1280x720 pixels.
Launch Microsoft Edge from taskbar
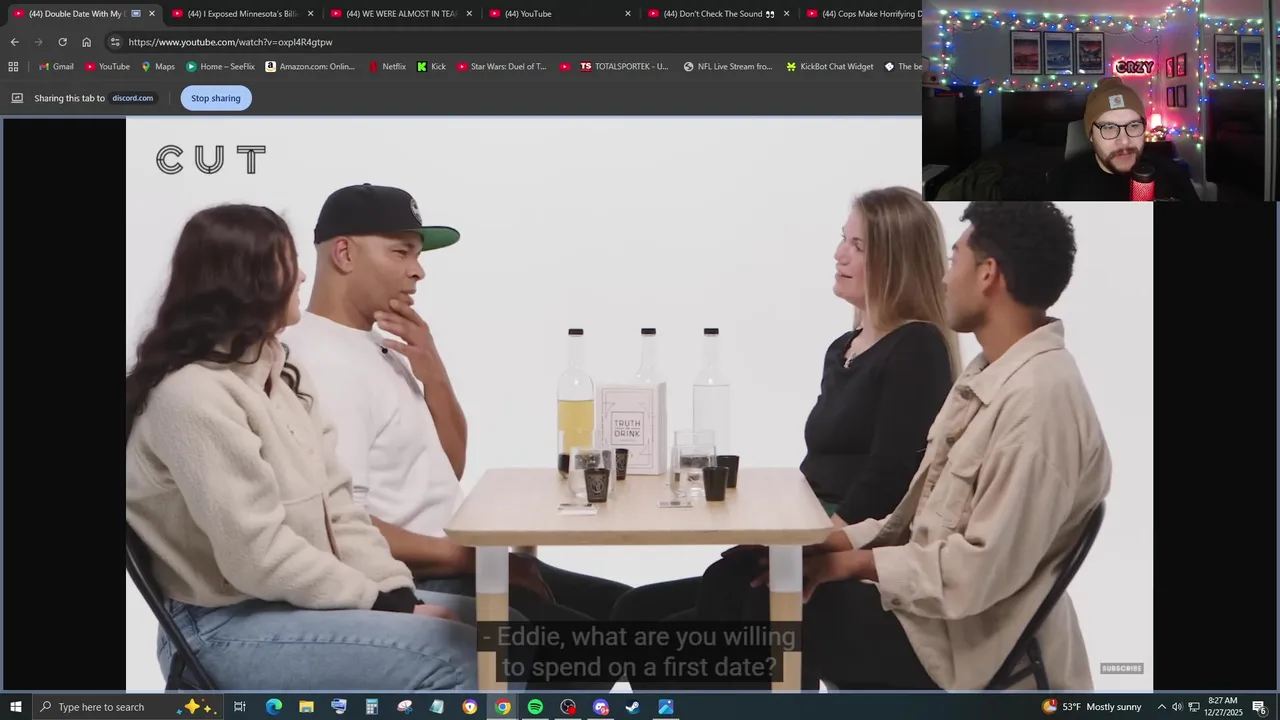(273, 707)
